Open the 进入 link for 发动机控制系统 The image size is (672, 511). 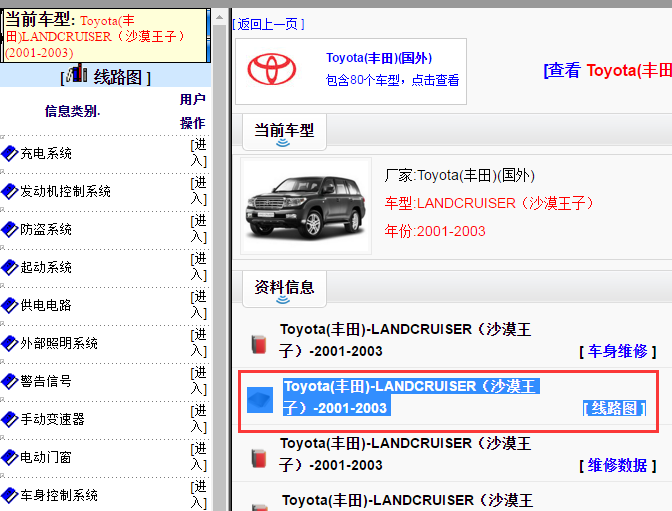(198, 191)
